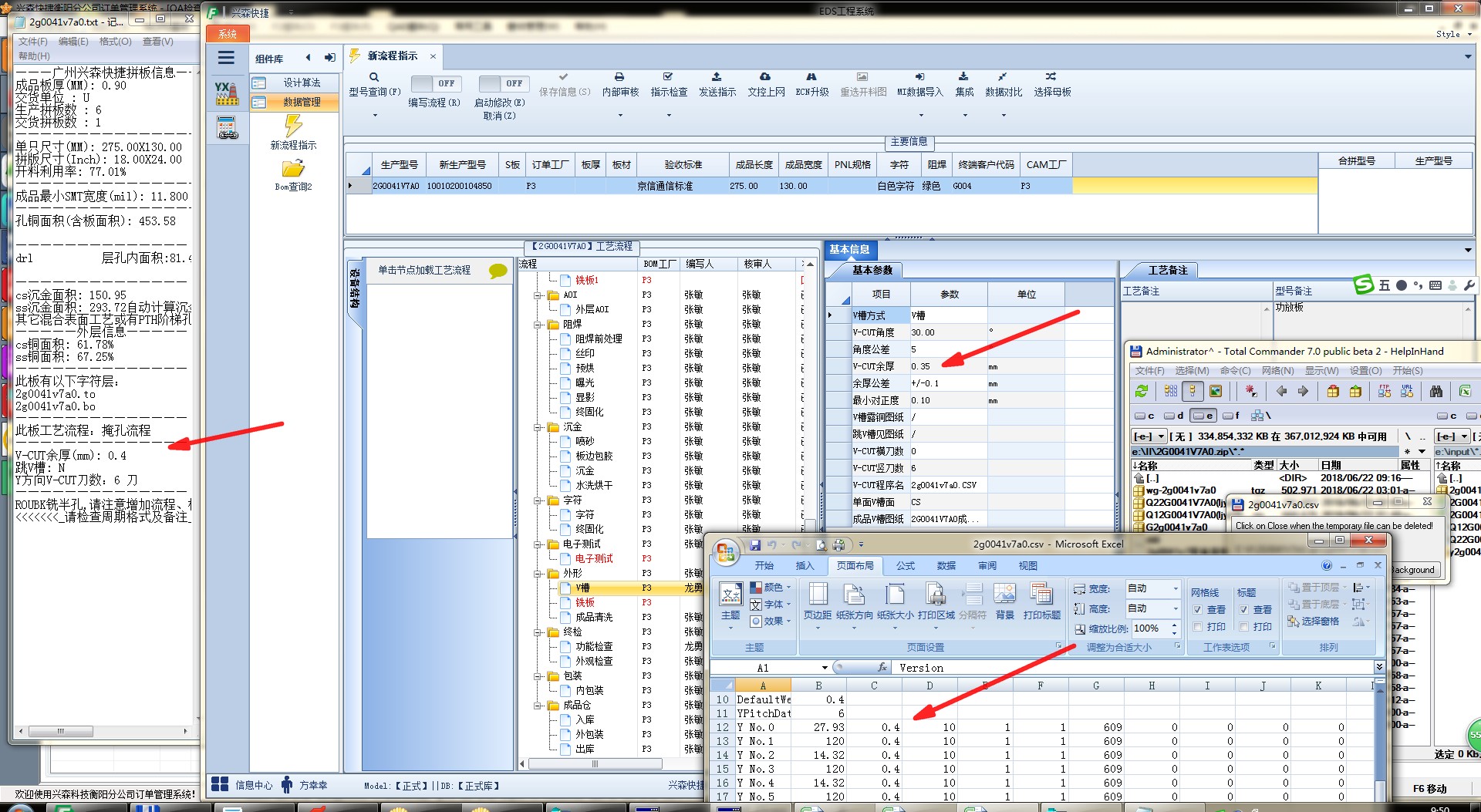The width and height of the screenshot is (1481, 812).
Task: Click Excel 缩放比例 spinner arrows
Action: 1175,628
